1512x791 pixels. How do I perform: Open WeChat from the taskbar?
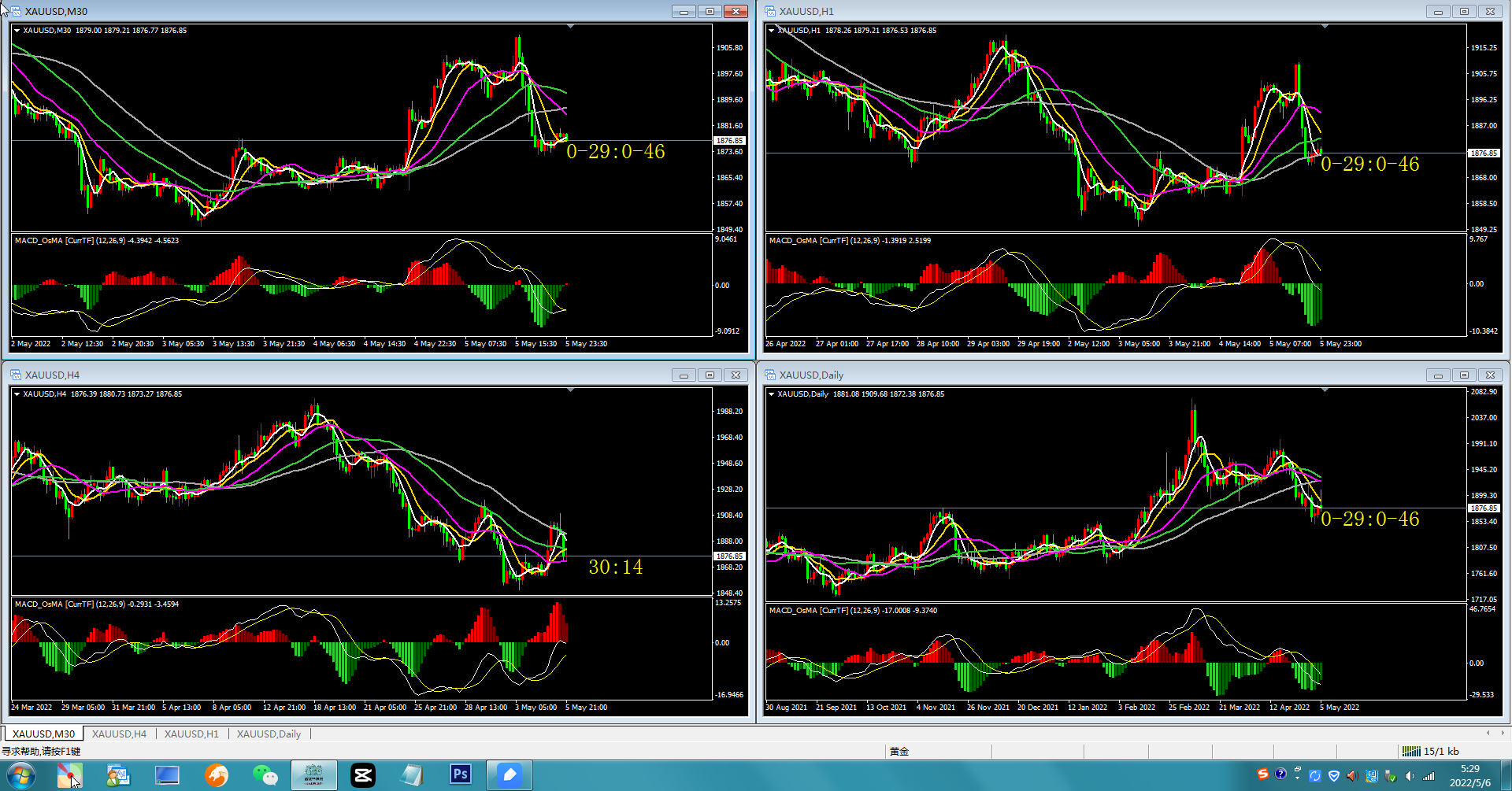(265, 775)
